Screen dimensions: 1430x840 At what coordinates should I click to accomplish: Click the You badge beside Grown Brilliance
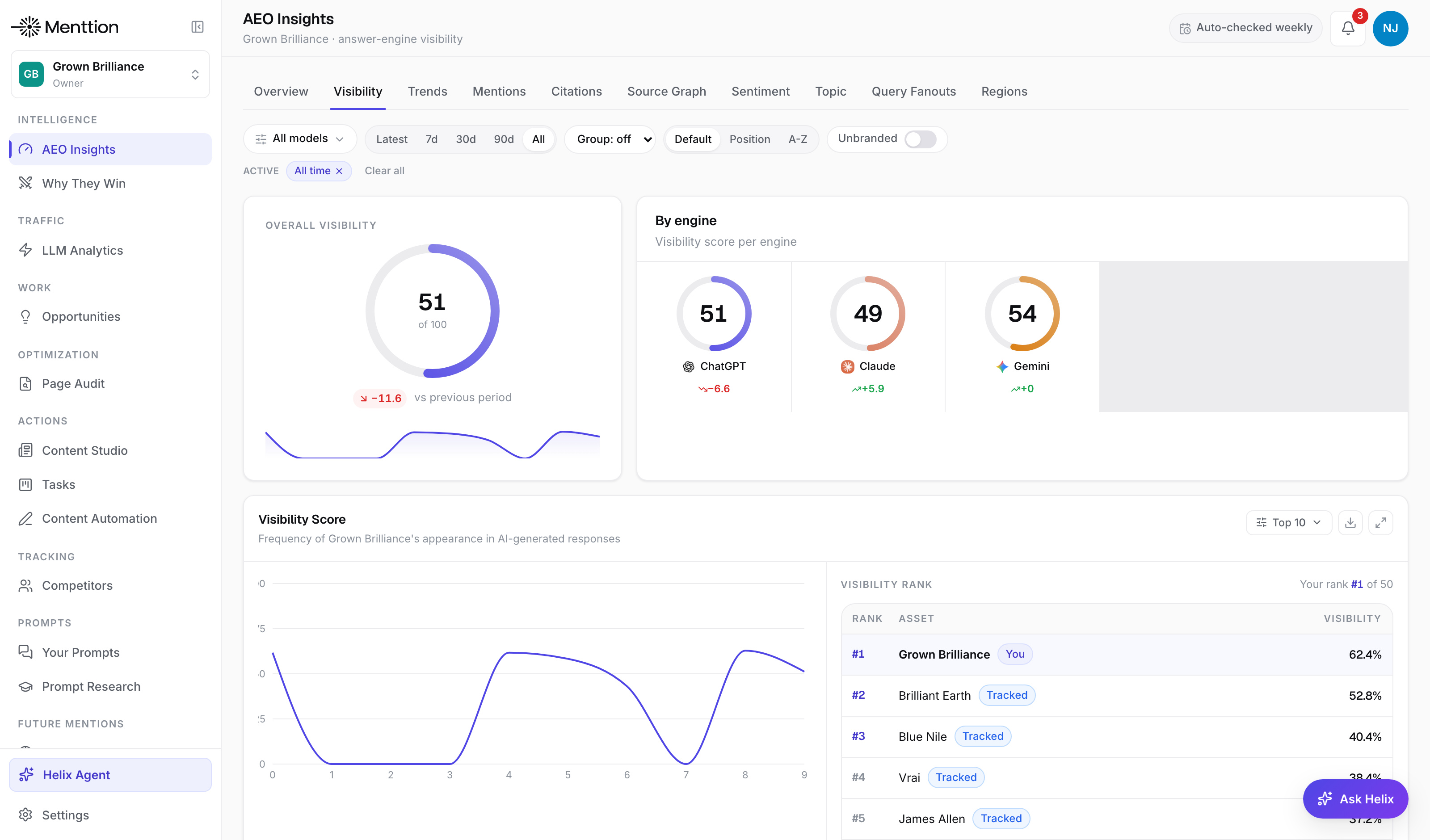pyautogui.click(x=1014, y=654)
